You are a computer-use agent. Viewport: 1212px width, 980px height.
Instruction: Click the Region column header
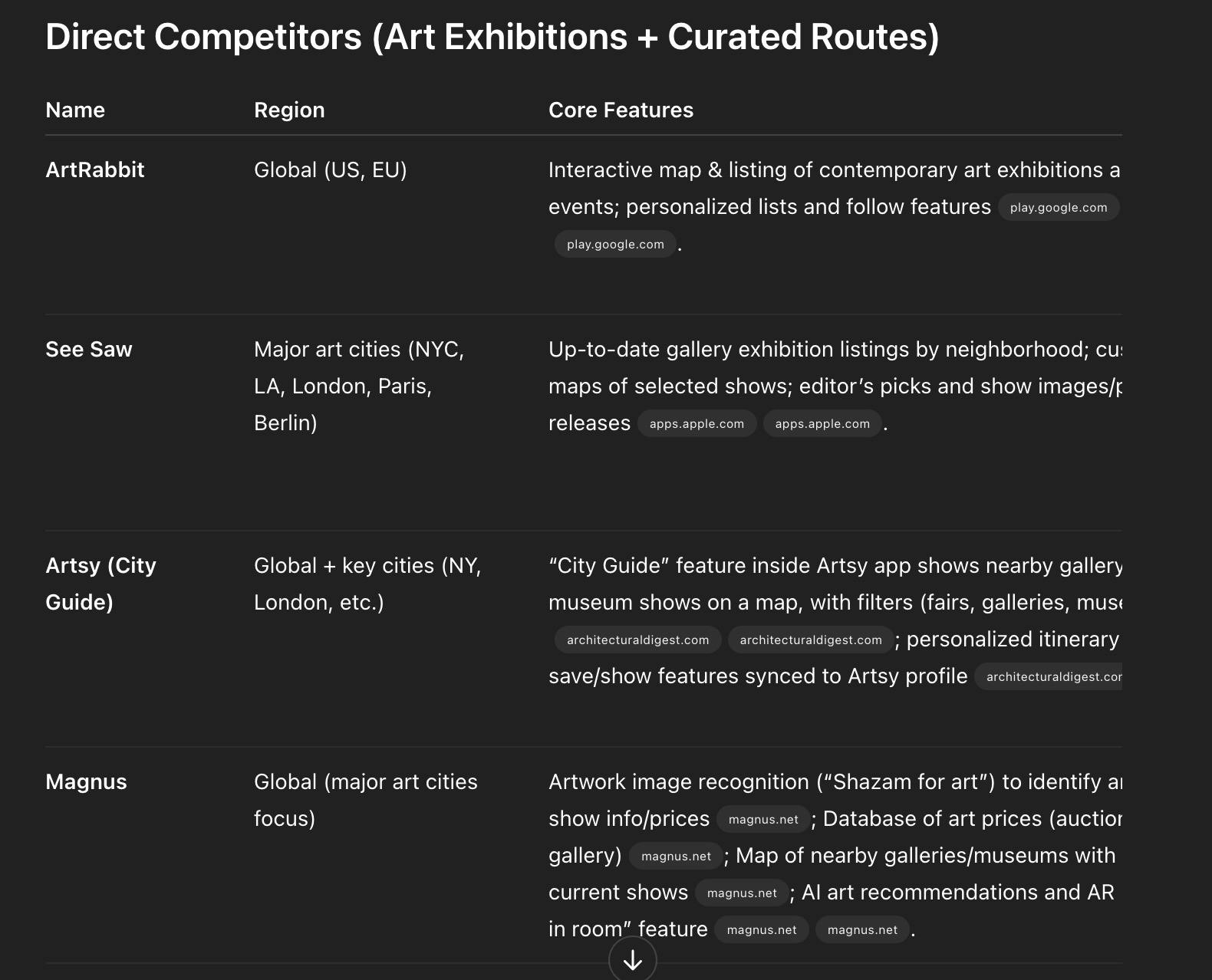[289, 110]
